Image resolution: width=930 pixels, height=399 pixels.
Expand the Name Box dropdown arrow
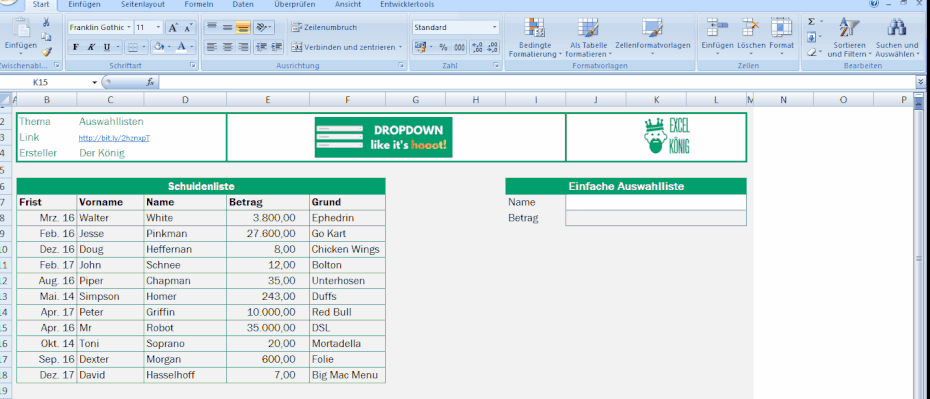point(94,82)
